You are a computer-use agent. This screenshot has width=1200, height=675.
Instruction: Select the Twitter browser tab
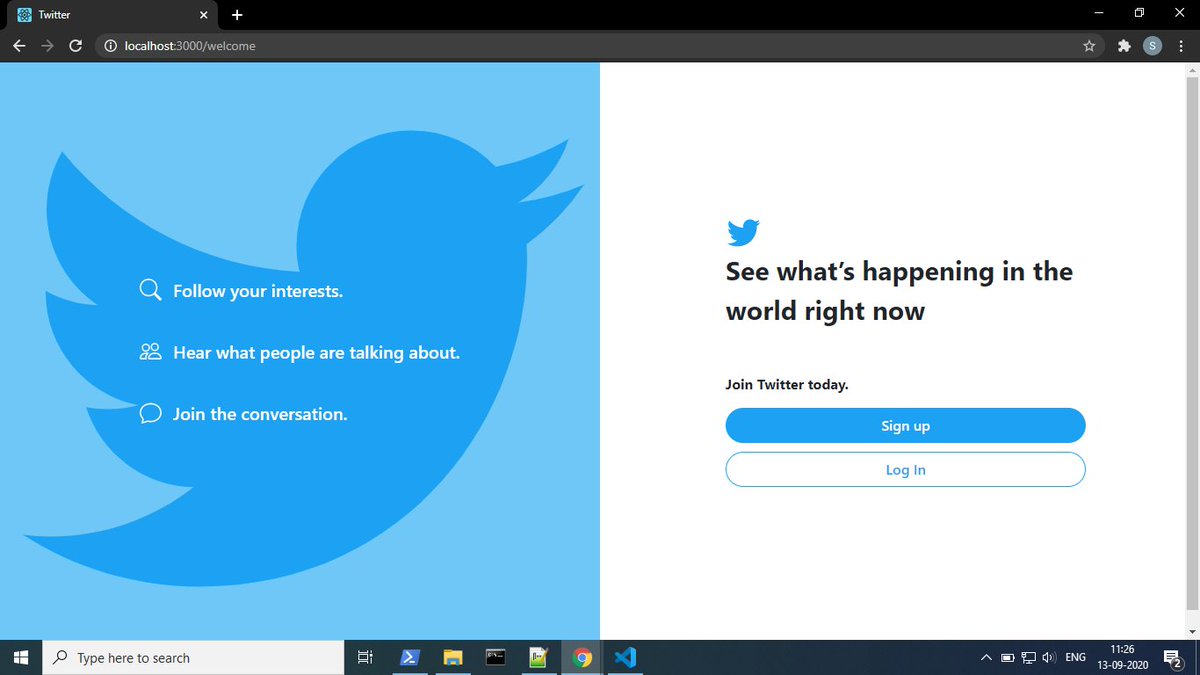(112, 15)
